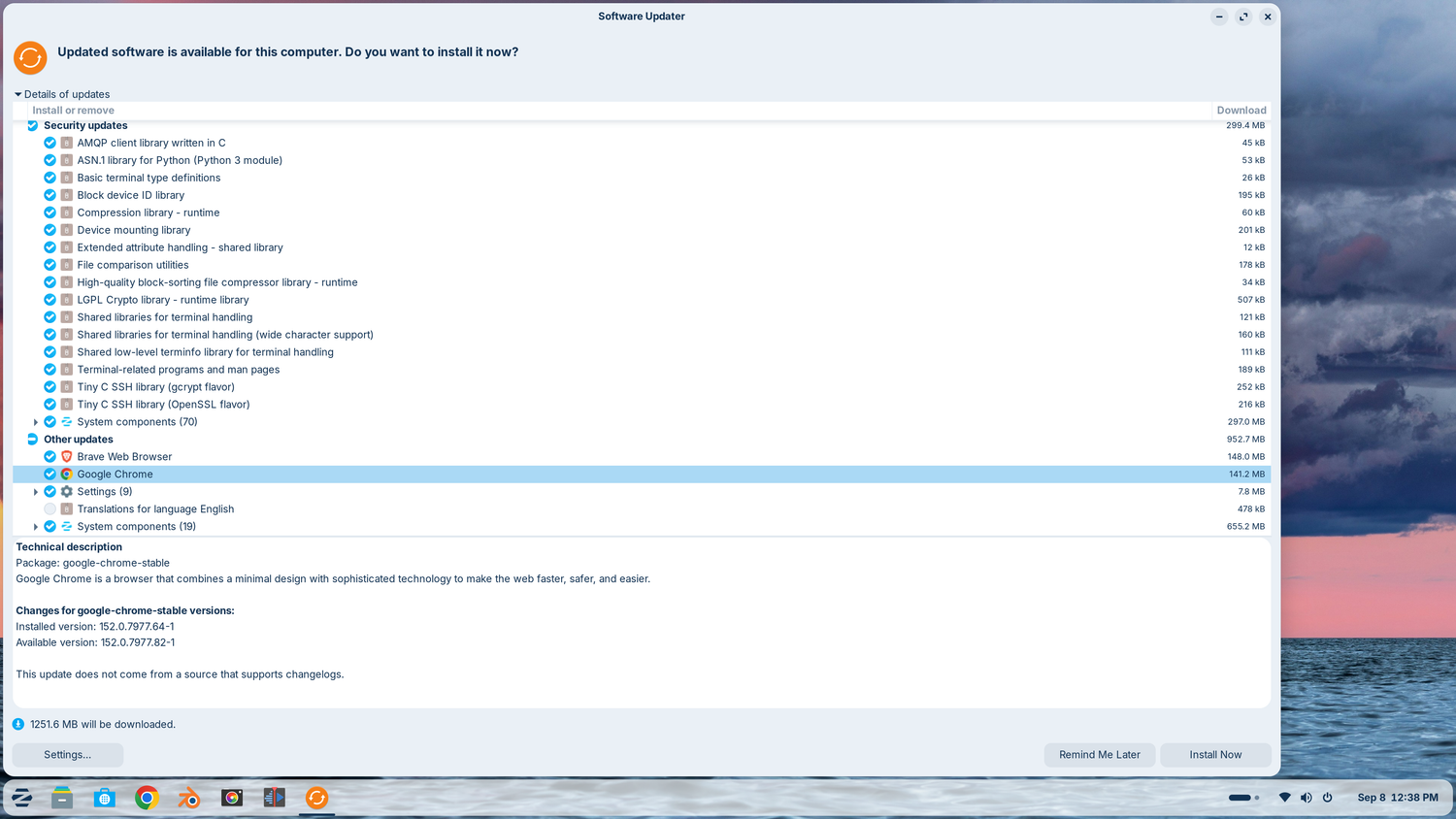The height and width of the screenshot is (819, 1456).
Task: Open the volume icon in system tray
Action: [1306, 798]
